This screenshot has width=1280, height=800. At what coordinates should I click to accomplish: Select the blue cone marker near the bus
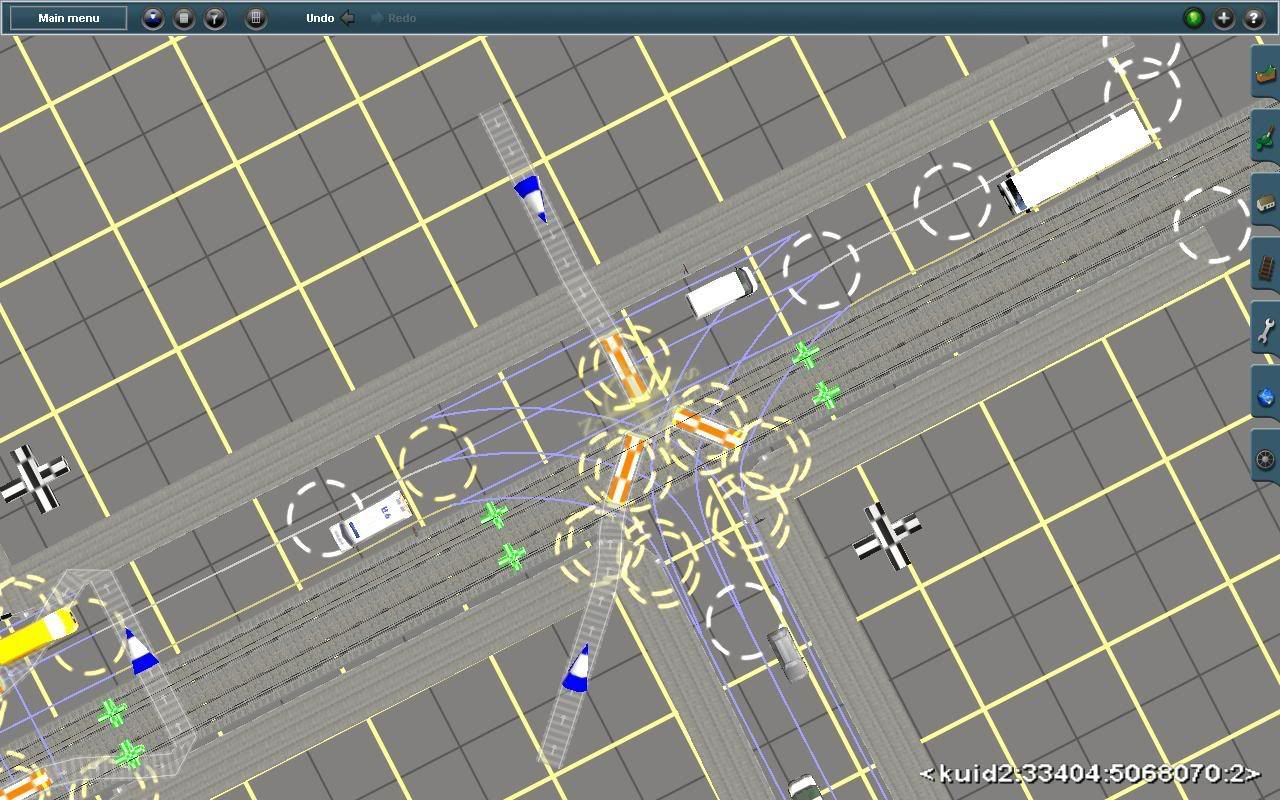pos(140,651)
